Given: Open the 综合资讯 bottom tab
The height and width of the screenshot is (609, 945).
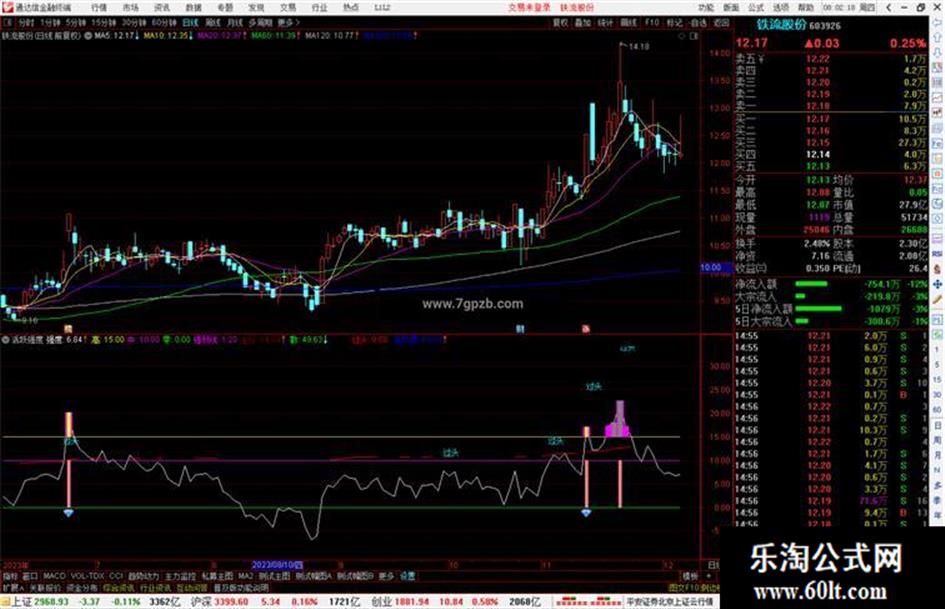Looking at the screenshot, I should tap(119, 587).
